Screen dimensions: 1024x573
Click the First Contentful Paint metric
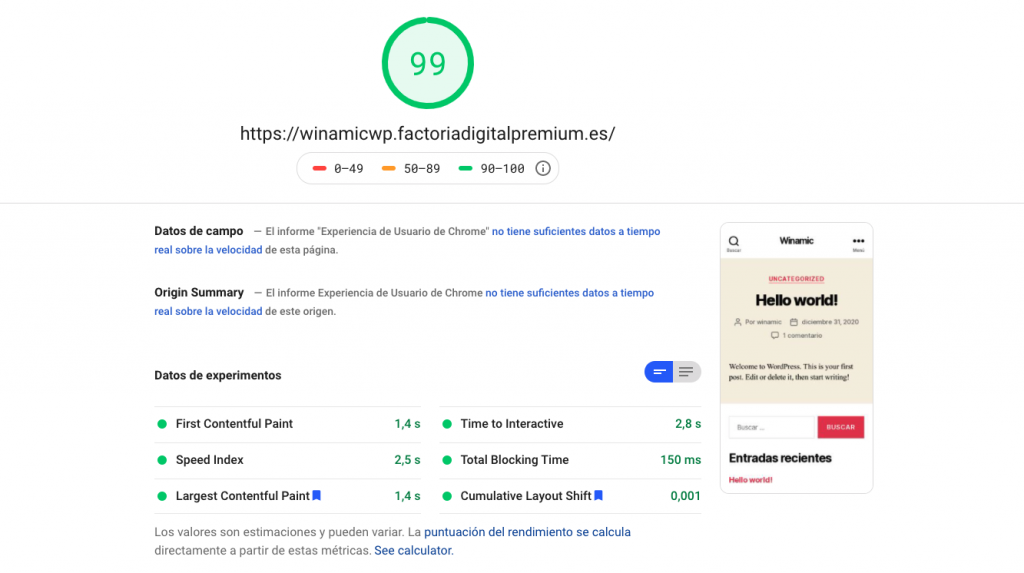tap(287, 424)
